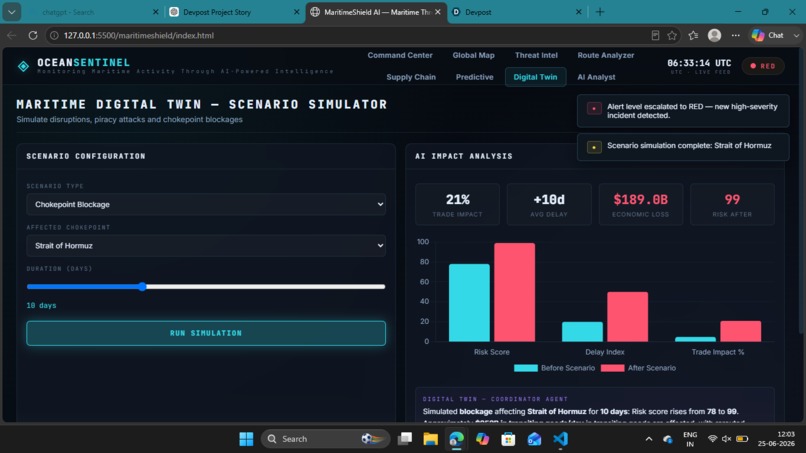Click the 06:33:14 UTC clock
806x453 pixels.
tap(699, 63)
